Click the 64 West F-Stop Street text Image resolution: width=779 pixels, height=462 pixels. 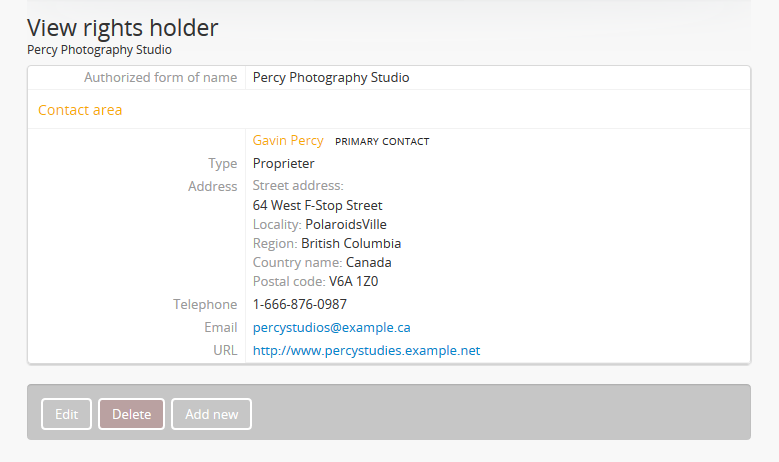[317, 205]
